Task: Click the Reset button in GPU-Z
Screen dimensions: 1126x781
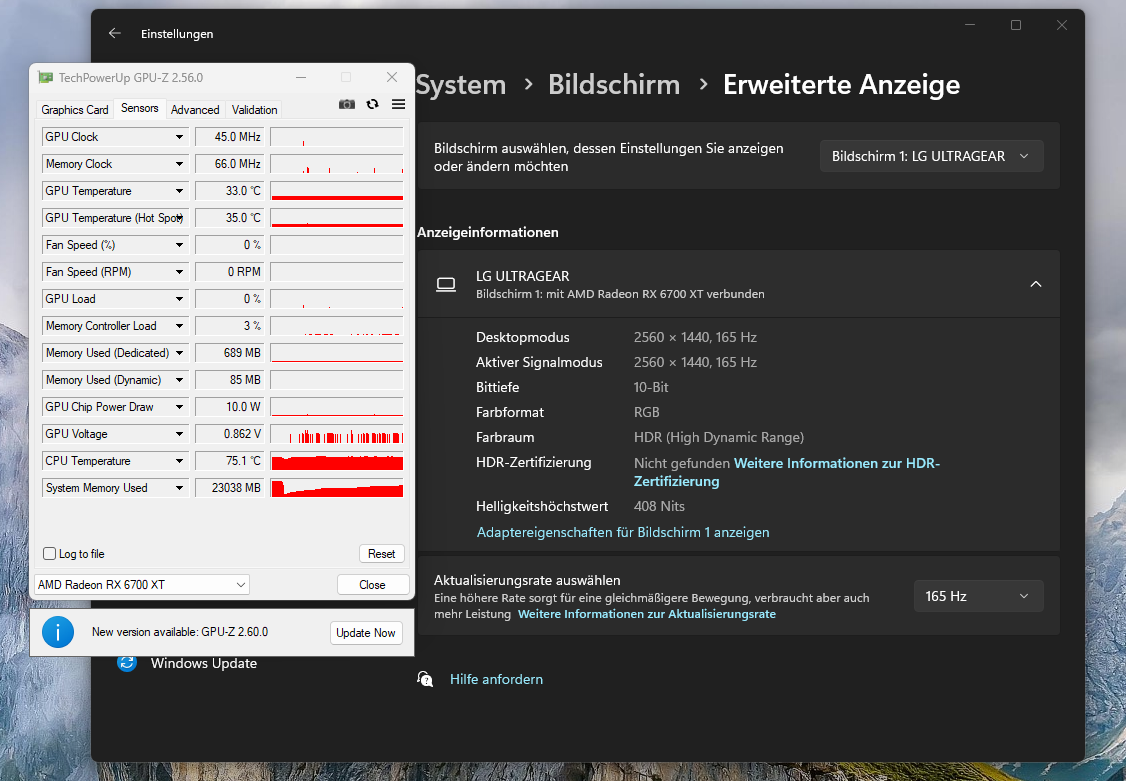Action: [x=381, y=553]
